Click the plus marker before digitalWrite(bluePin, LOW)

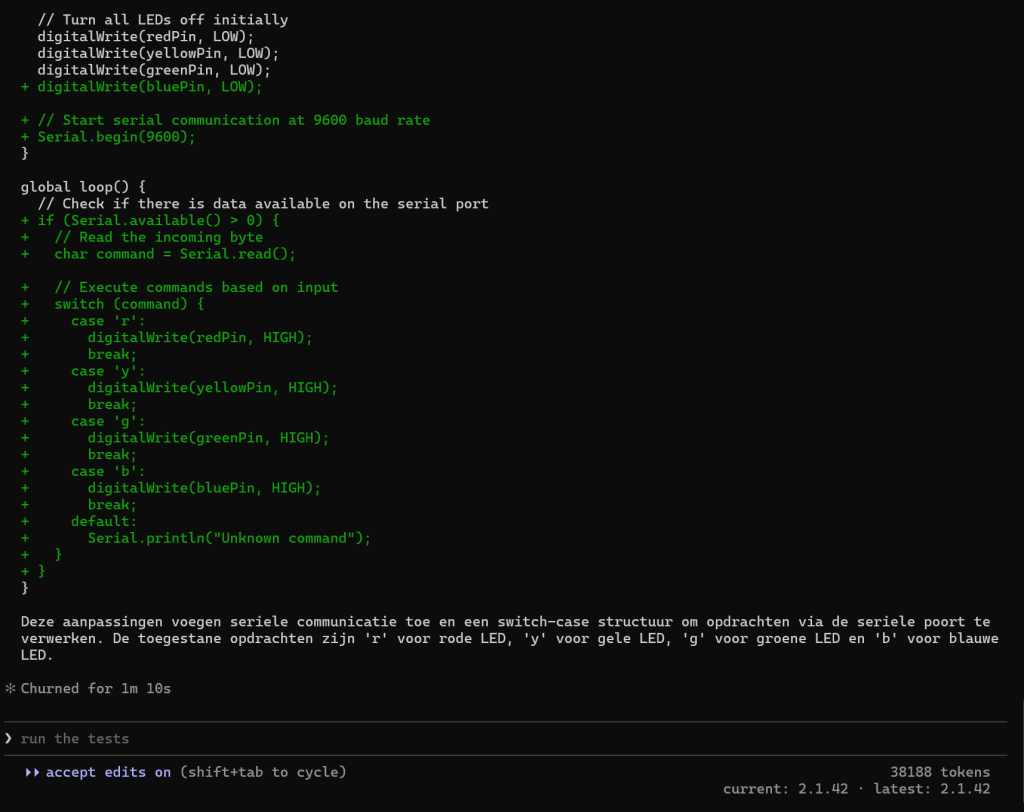pos(25,87)
